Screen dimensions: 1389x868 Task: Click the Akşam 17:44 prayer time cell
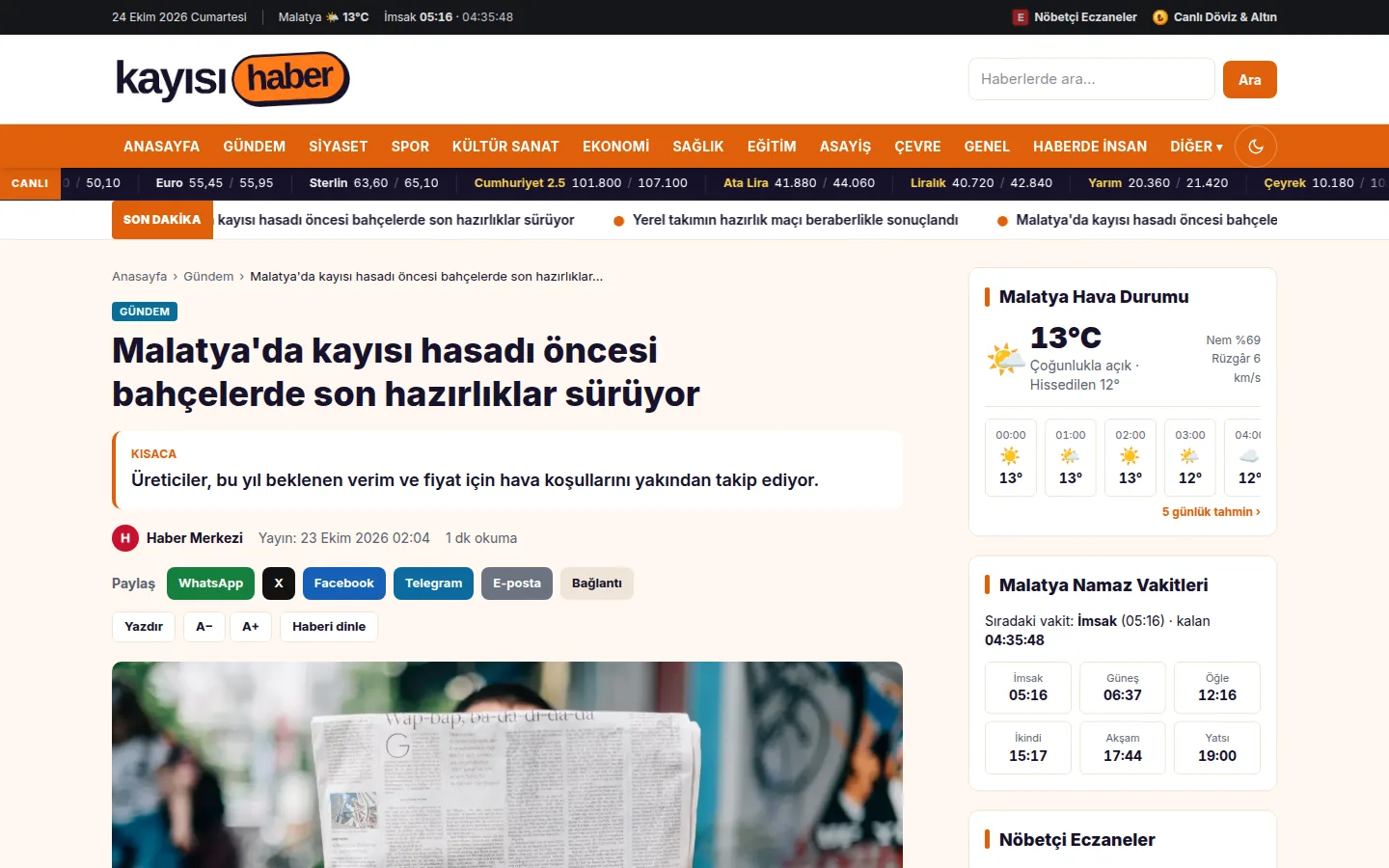tap(1123, 748)
